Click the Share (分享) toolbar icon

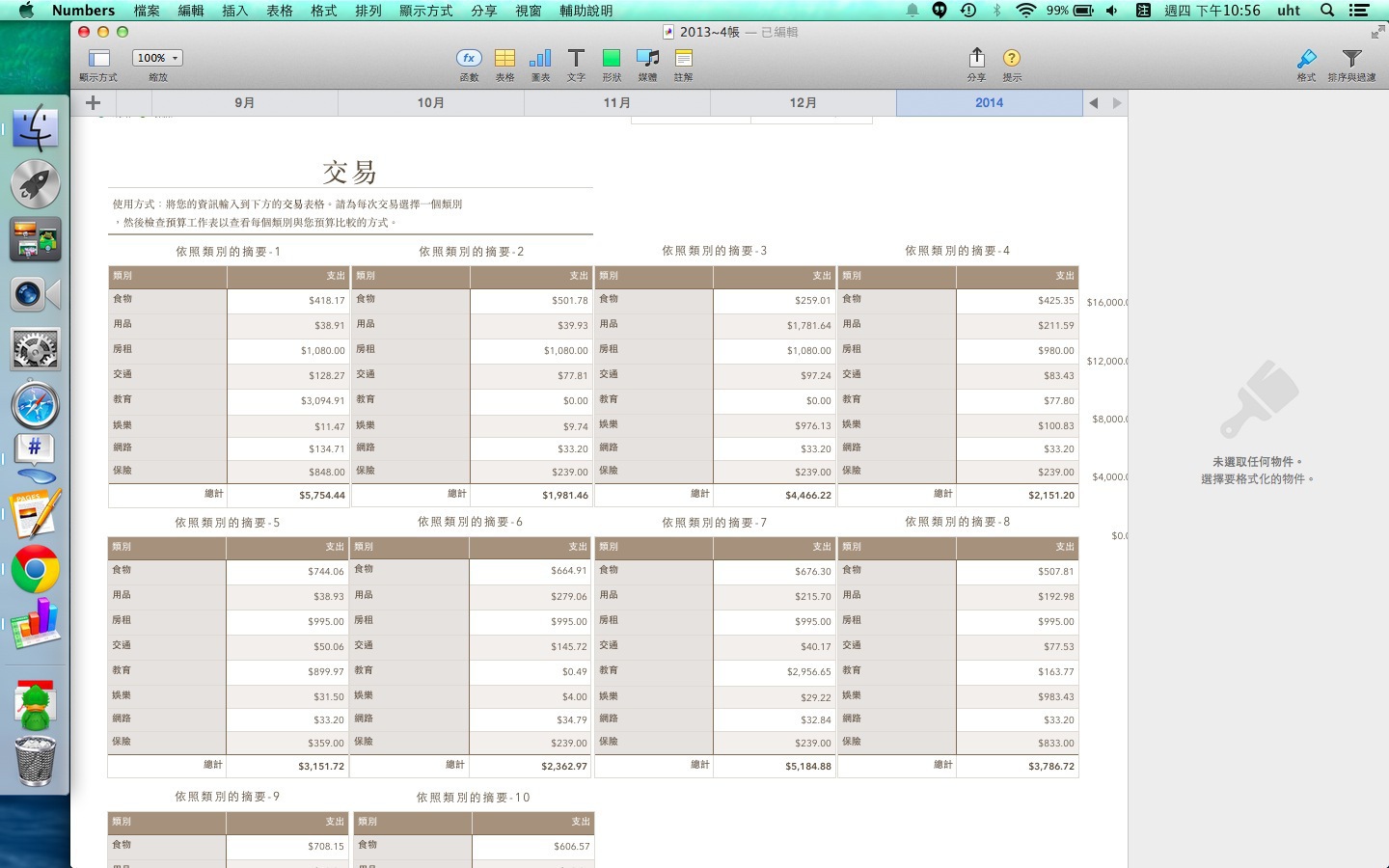coord(976,58)
